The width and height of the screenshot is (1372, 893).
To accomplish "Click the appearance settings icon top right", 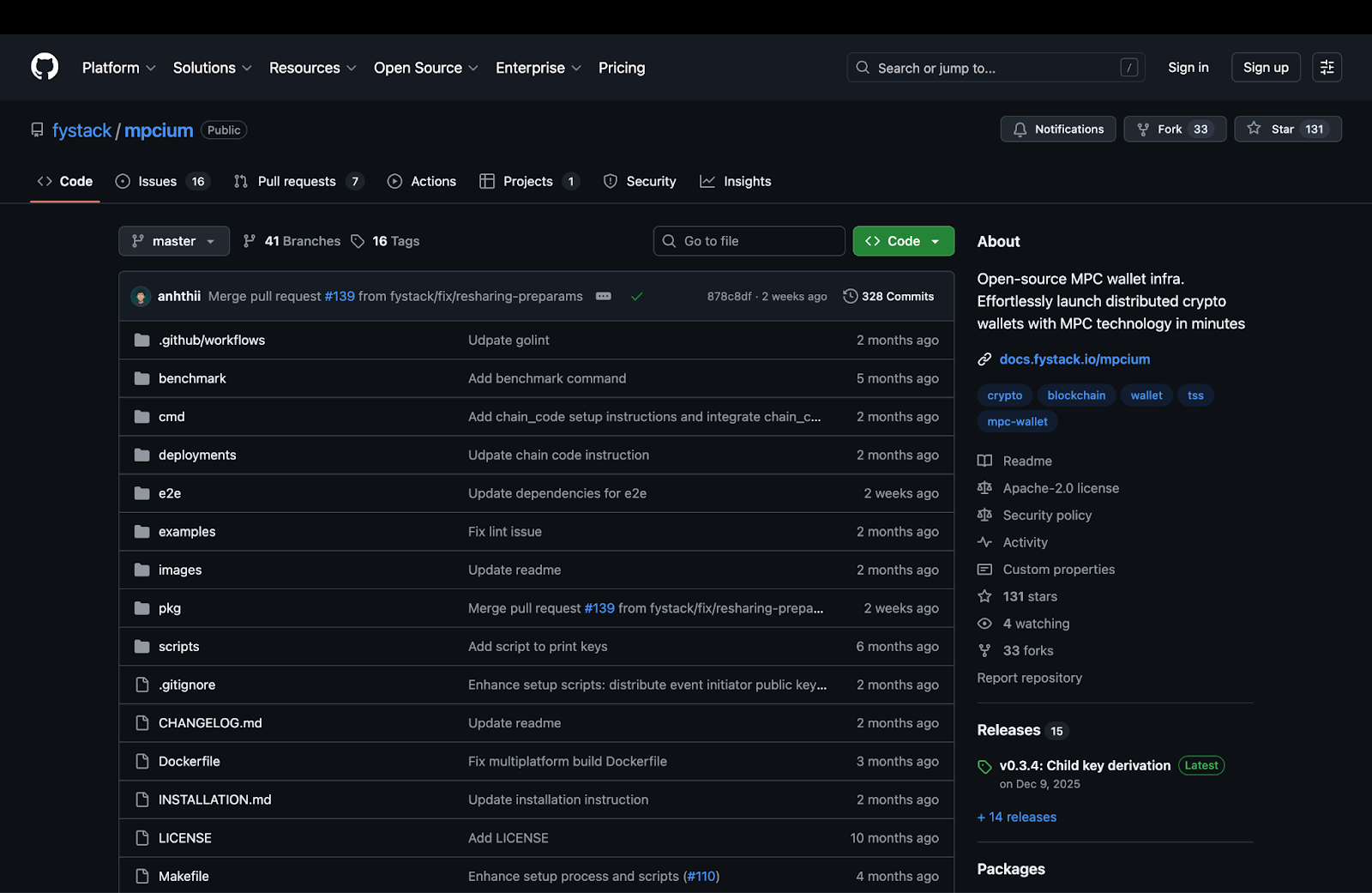I will click(x=1327, y=67).
